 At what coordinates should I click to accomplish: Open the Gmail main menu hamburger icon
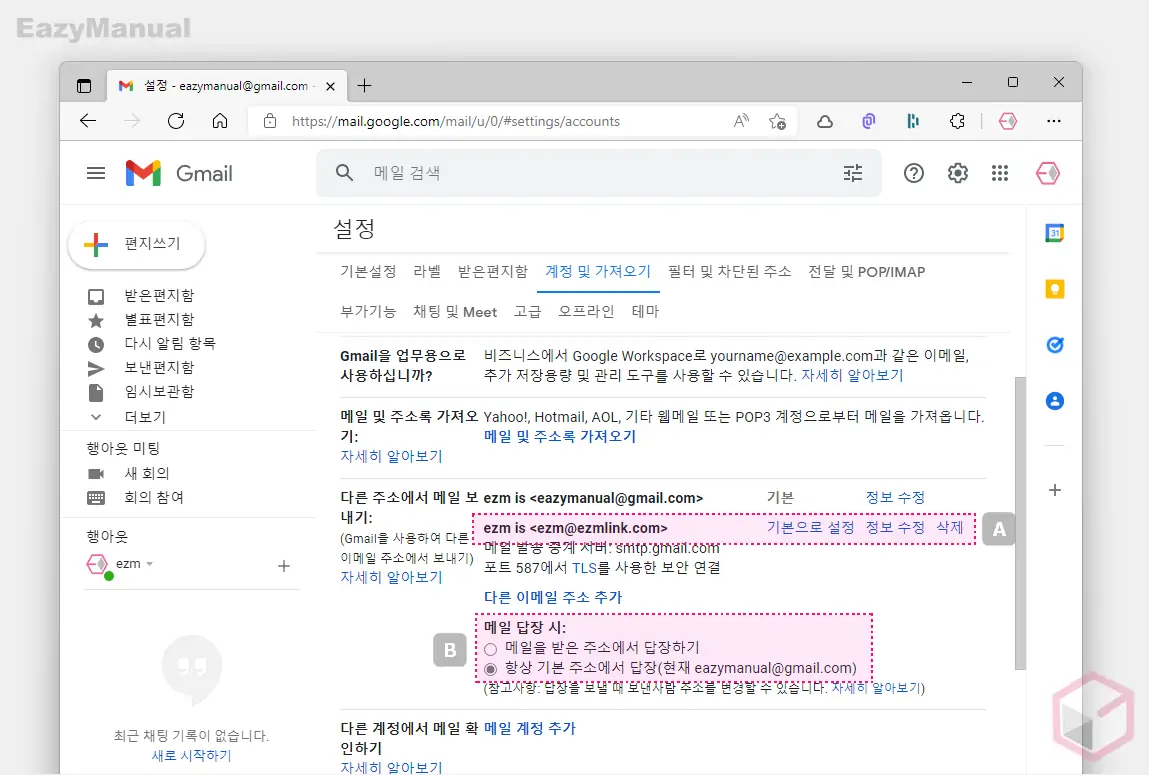pyautogui.click(x=96, y=174)
